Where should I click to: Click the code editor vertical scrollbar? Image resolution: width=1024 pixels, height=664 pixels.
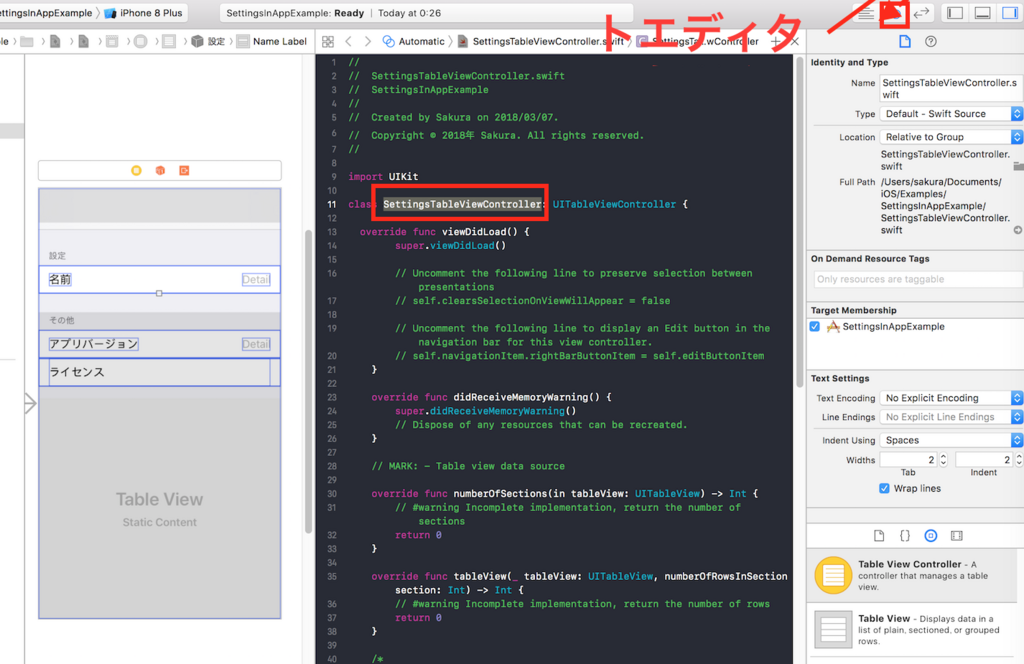click(799, 222)
